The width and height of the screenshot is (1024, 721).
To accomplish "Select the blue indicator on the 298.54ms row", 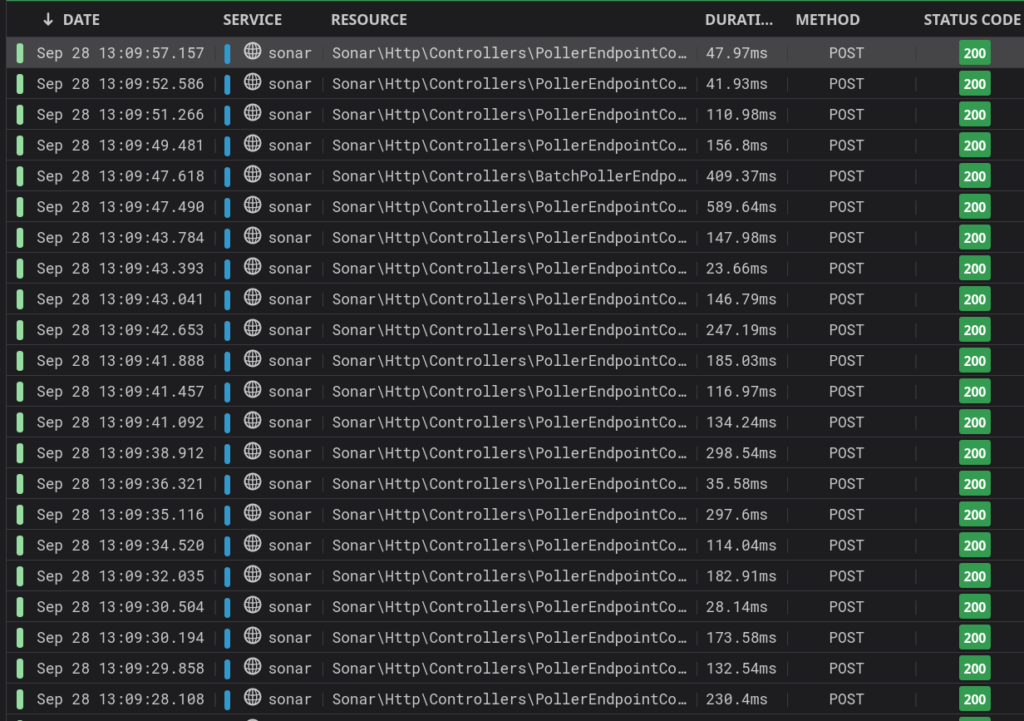I will point(229,453).
